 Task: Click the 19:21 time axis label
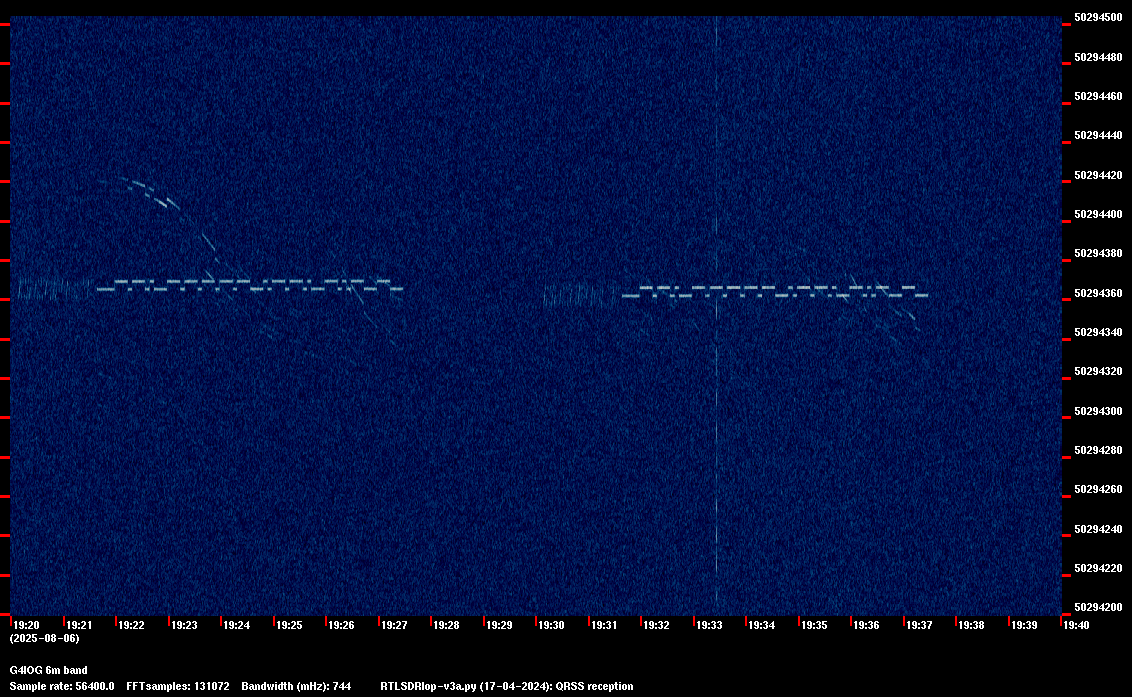tap(79, 625)
